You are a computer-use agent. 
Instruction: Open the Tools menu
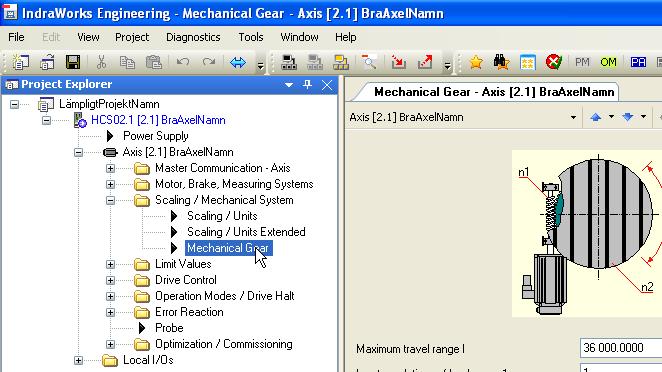tap(251, 37)
